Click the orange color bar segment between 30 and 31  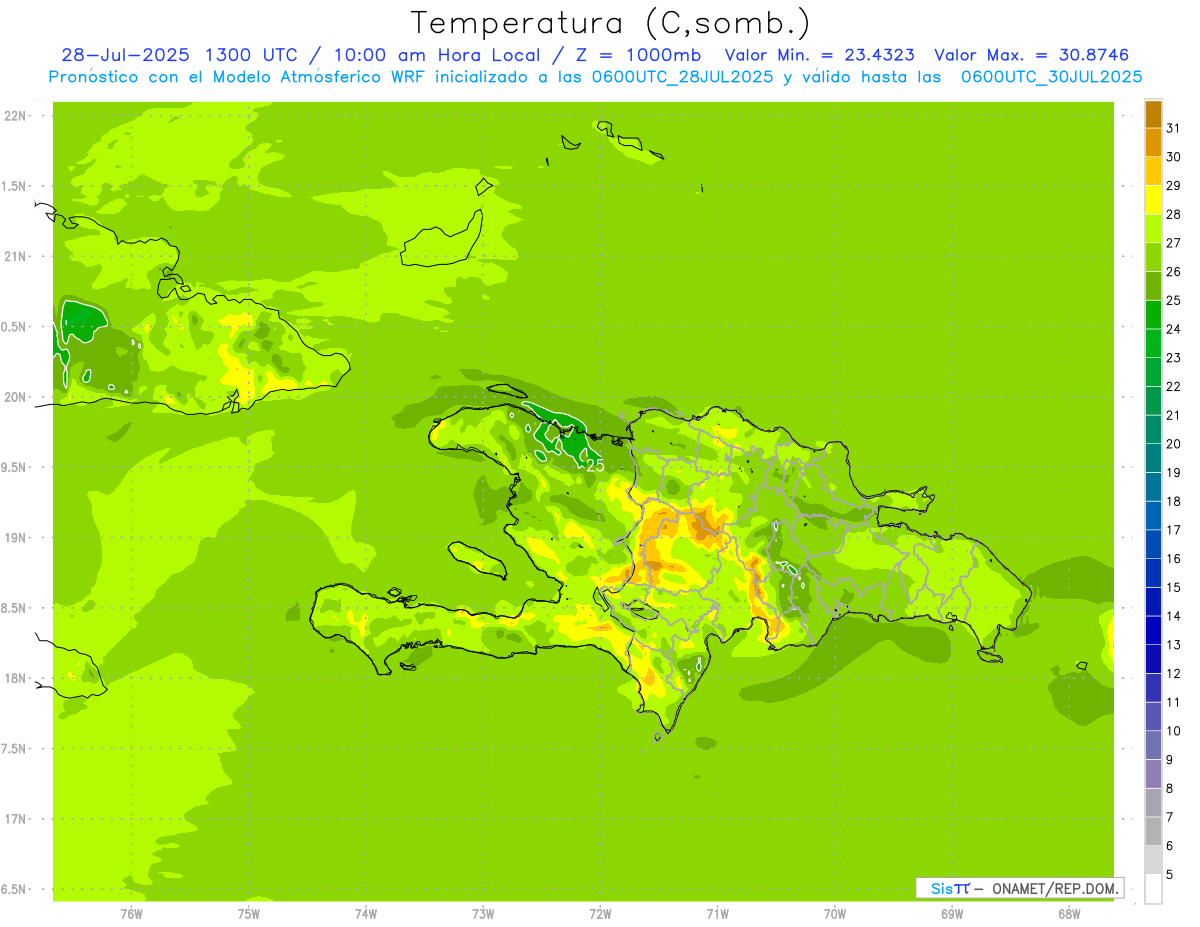(1153, 142)
